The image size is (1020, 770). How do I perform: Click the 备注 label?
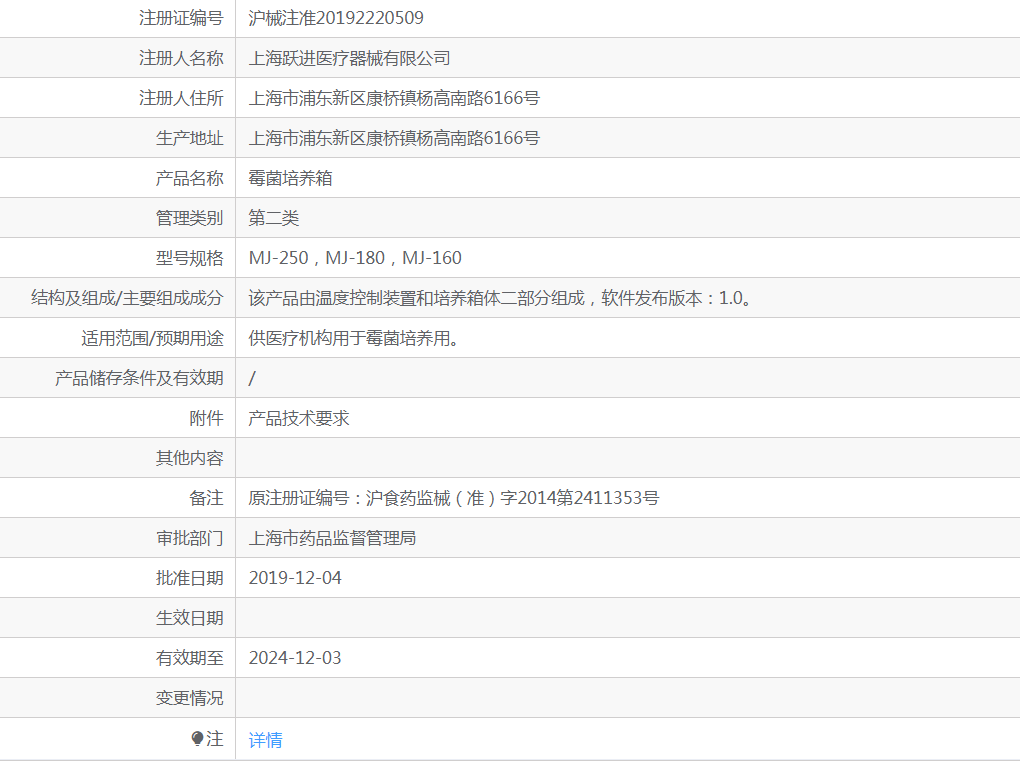point(206,499)
